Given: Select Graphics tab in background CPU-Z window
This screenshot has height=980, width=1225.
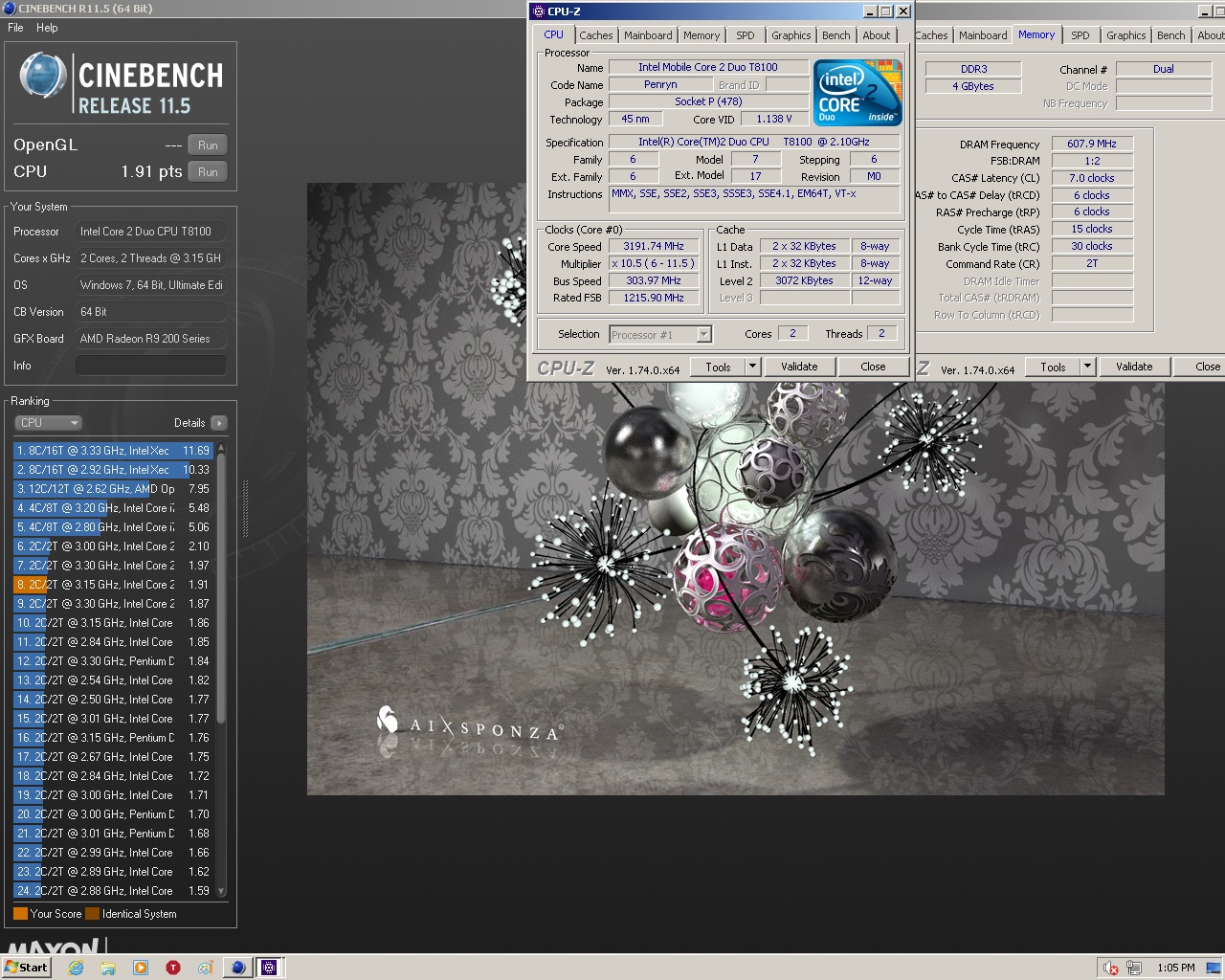Looking at the screenshot, I should [x=1126, y=35].
